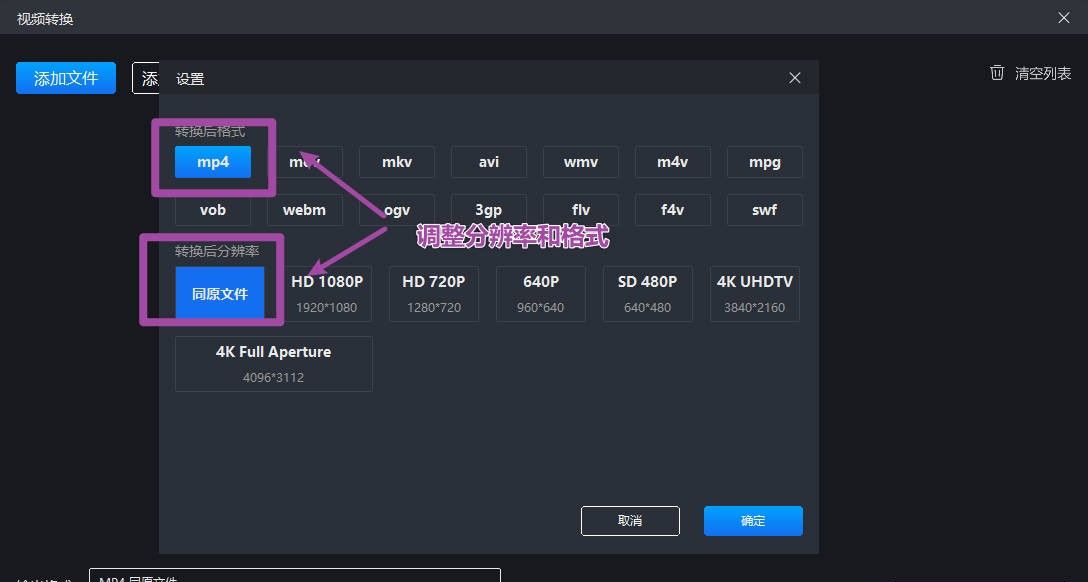Choose m4v format option
Image resolution: width=1088 pixels, height=582 pixels.
tap(672, 162)
